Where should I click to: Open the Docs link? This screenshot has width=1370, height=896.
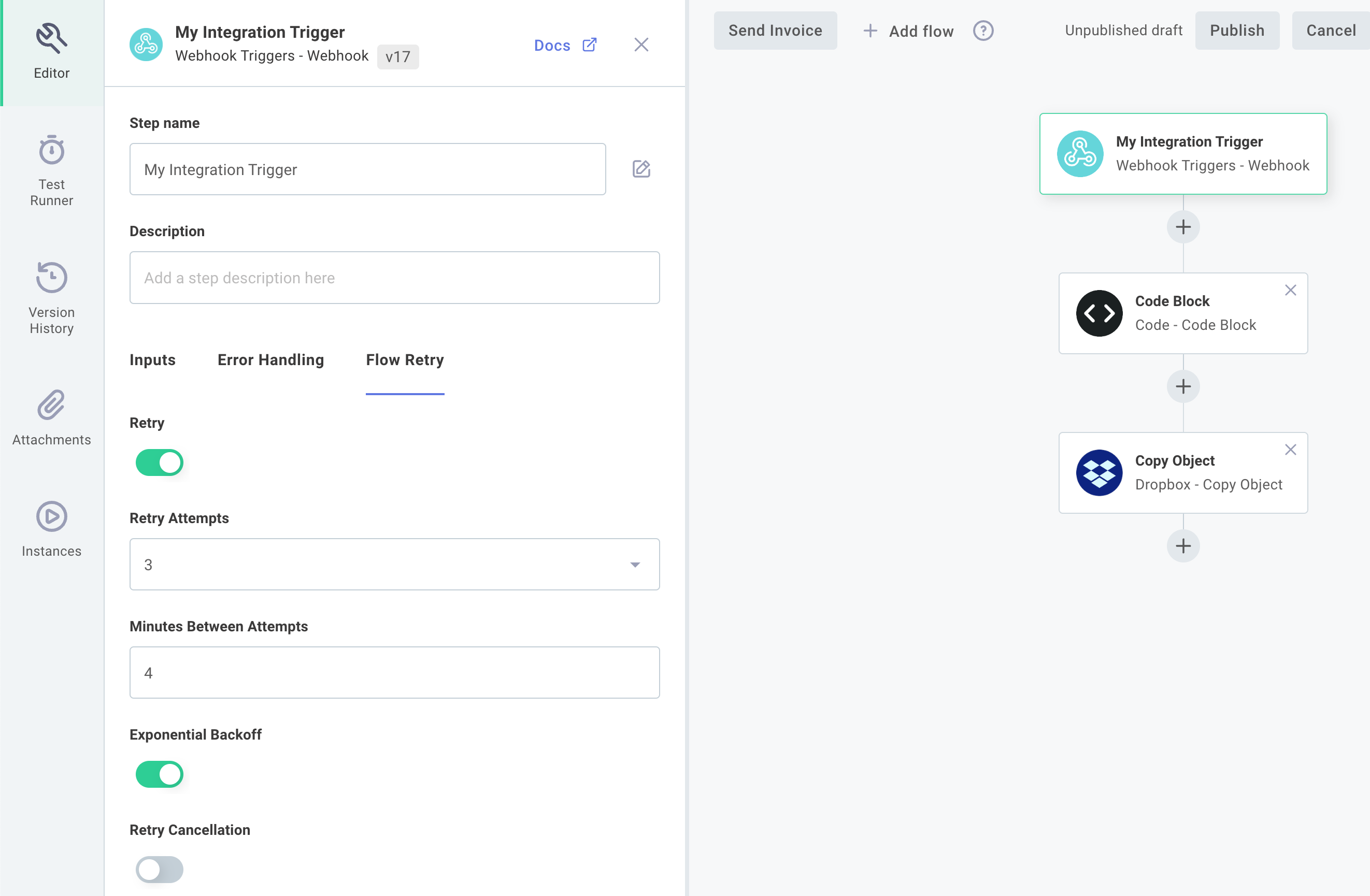(564, 45)
